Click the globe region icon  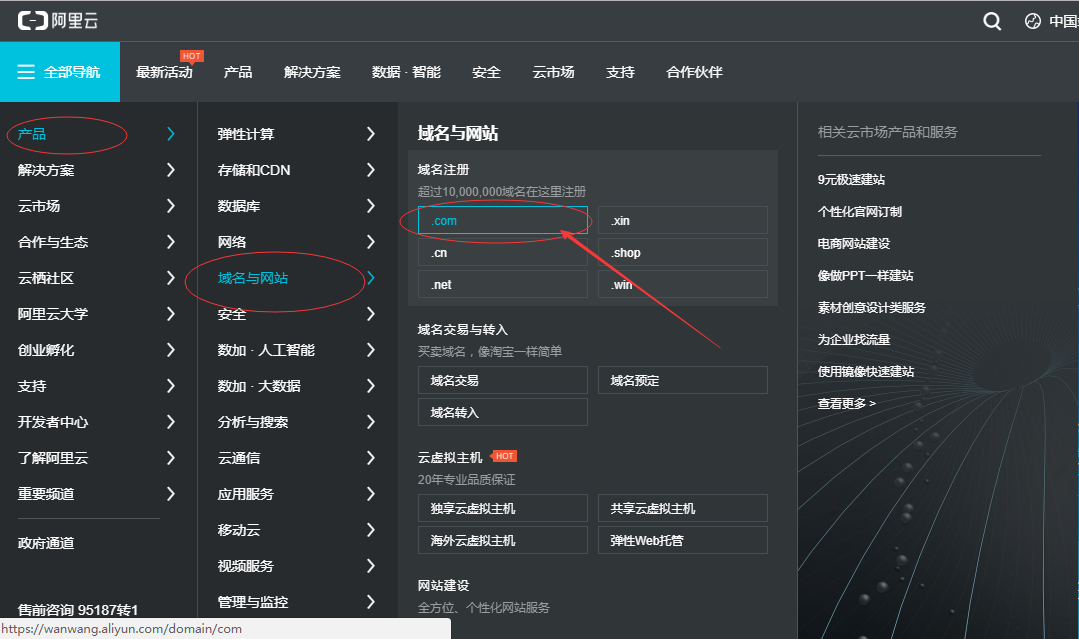(x=1033, y=21)
